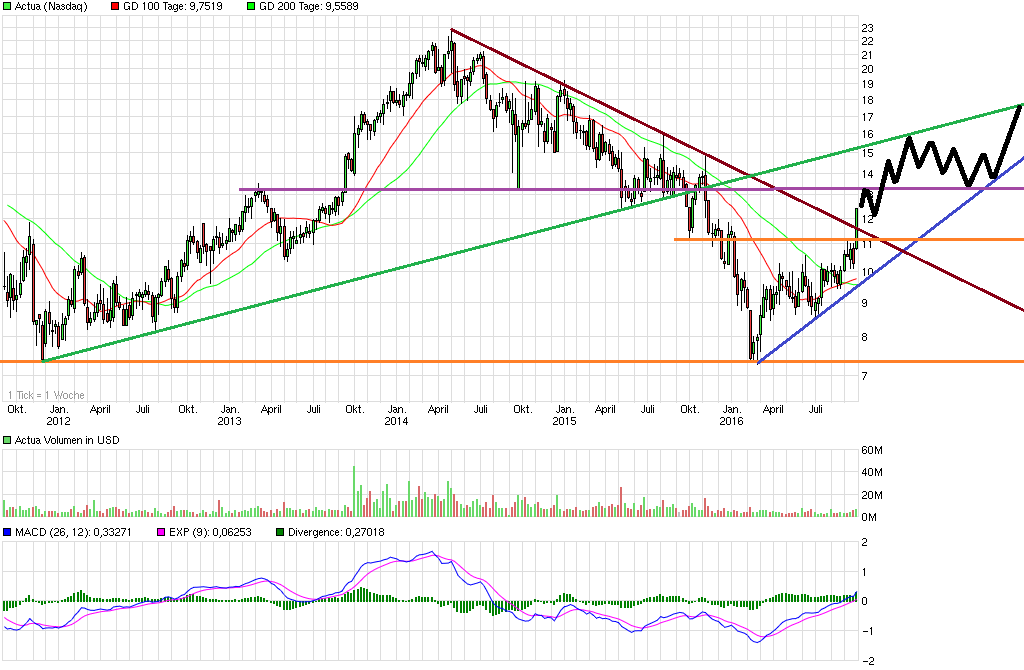Click the Jan. 2016 axis label
Screen dimensions: 1024x670
[x=732, y=415]
